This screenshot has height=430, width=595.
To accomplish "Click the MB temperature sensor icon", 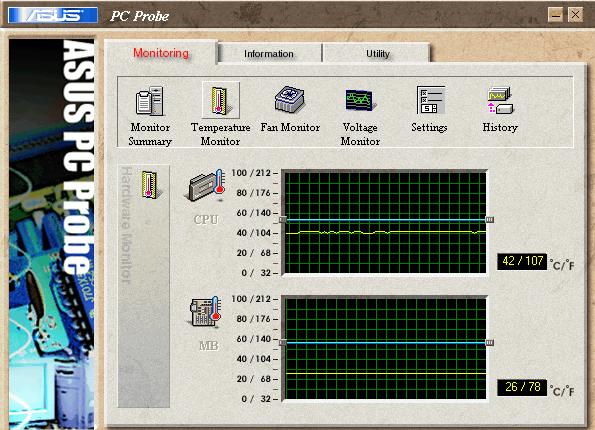I will 205,312.
